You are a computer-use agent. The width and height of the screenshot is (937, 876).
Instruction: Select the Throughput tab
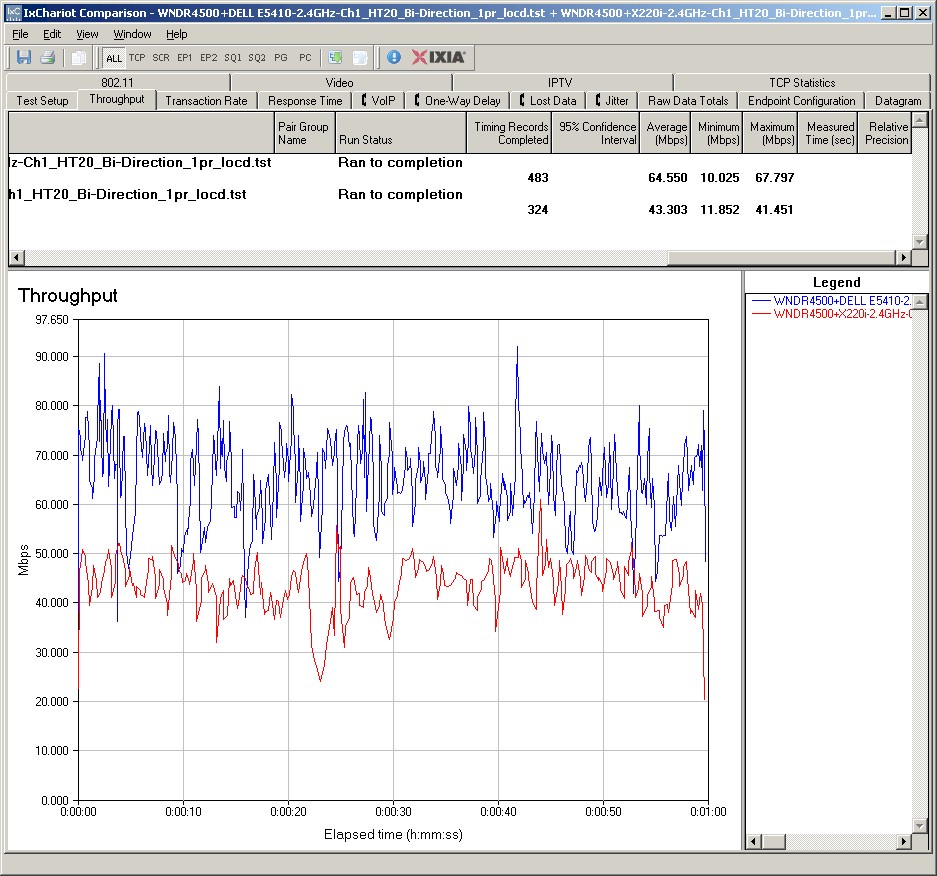117,99
